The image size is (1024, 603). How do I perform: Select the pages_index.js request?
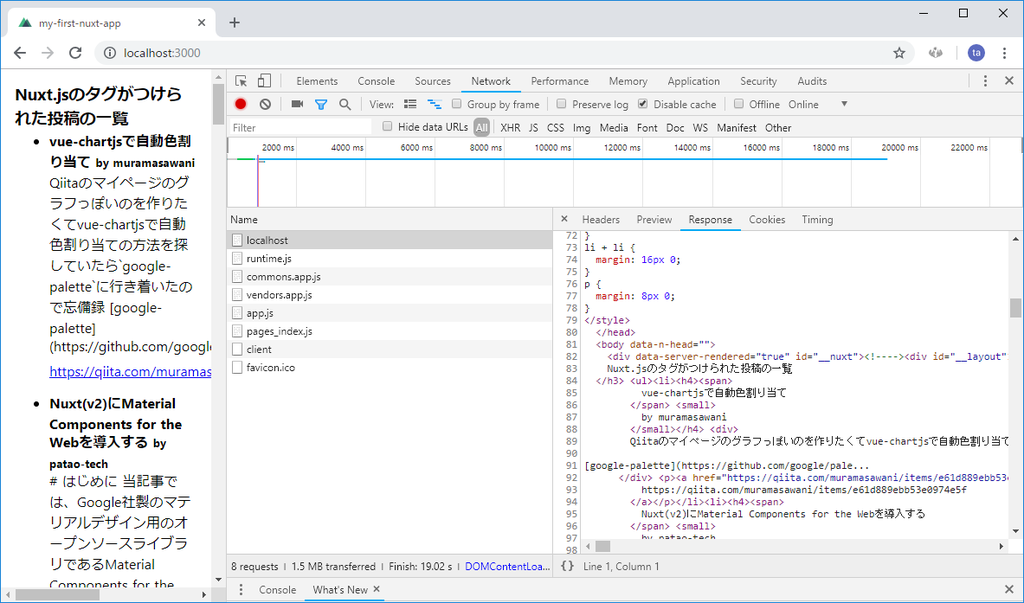(x=390, y=331)
